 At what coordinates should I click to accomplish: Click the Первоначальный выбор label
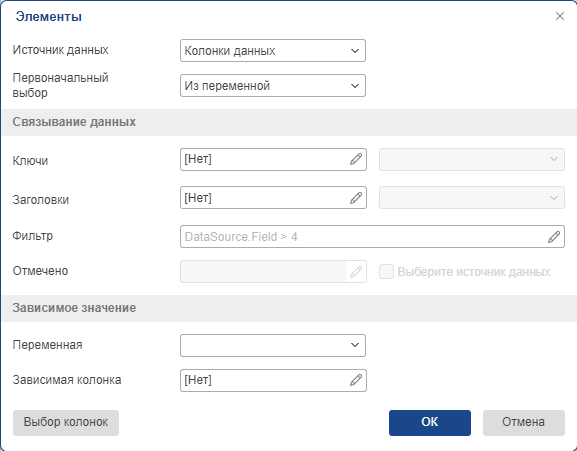click(x=60, y=85)
